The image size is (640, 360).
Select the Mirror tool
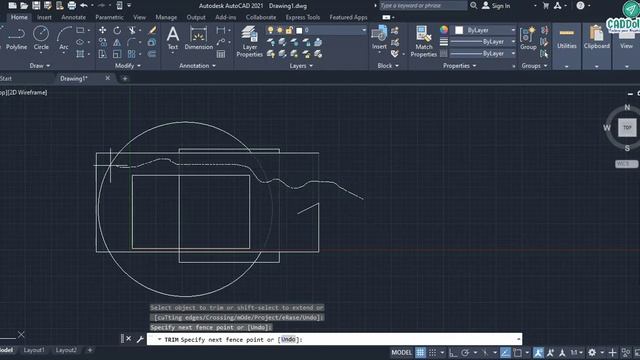coord(117,42)
